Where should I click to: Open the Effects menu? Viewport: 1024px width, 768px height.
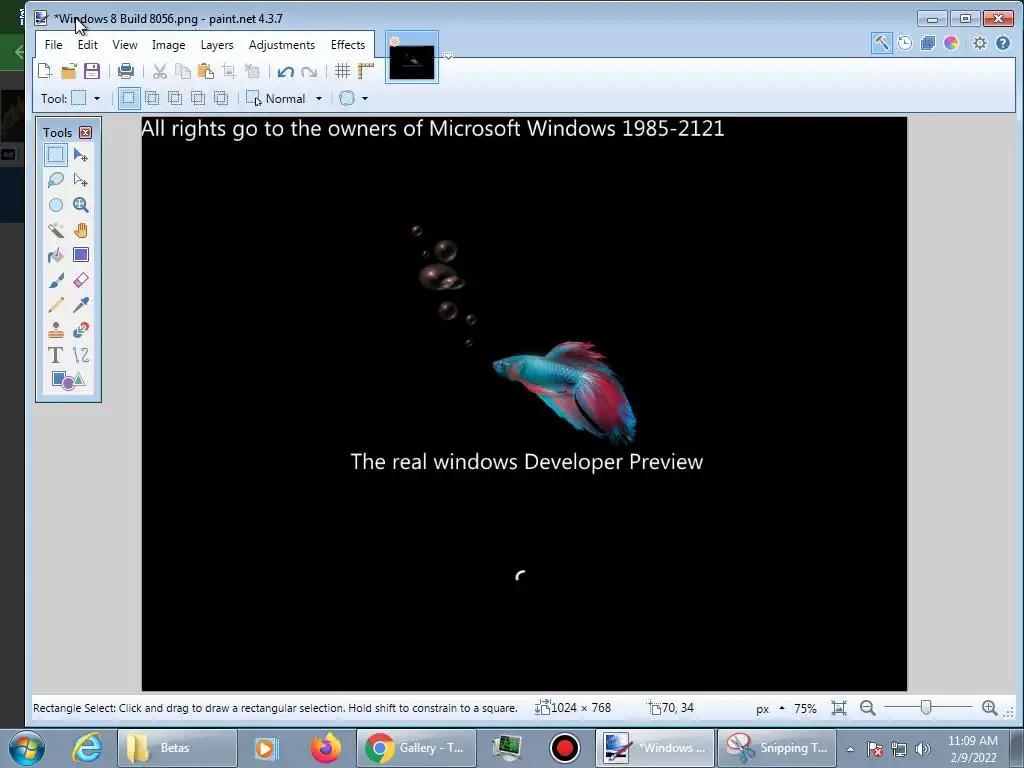click(x=347, y=45)
